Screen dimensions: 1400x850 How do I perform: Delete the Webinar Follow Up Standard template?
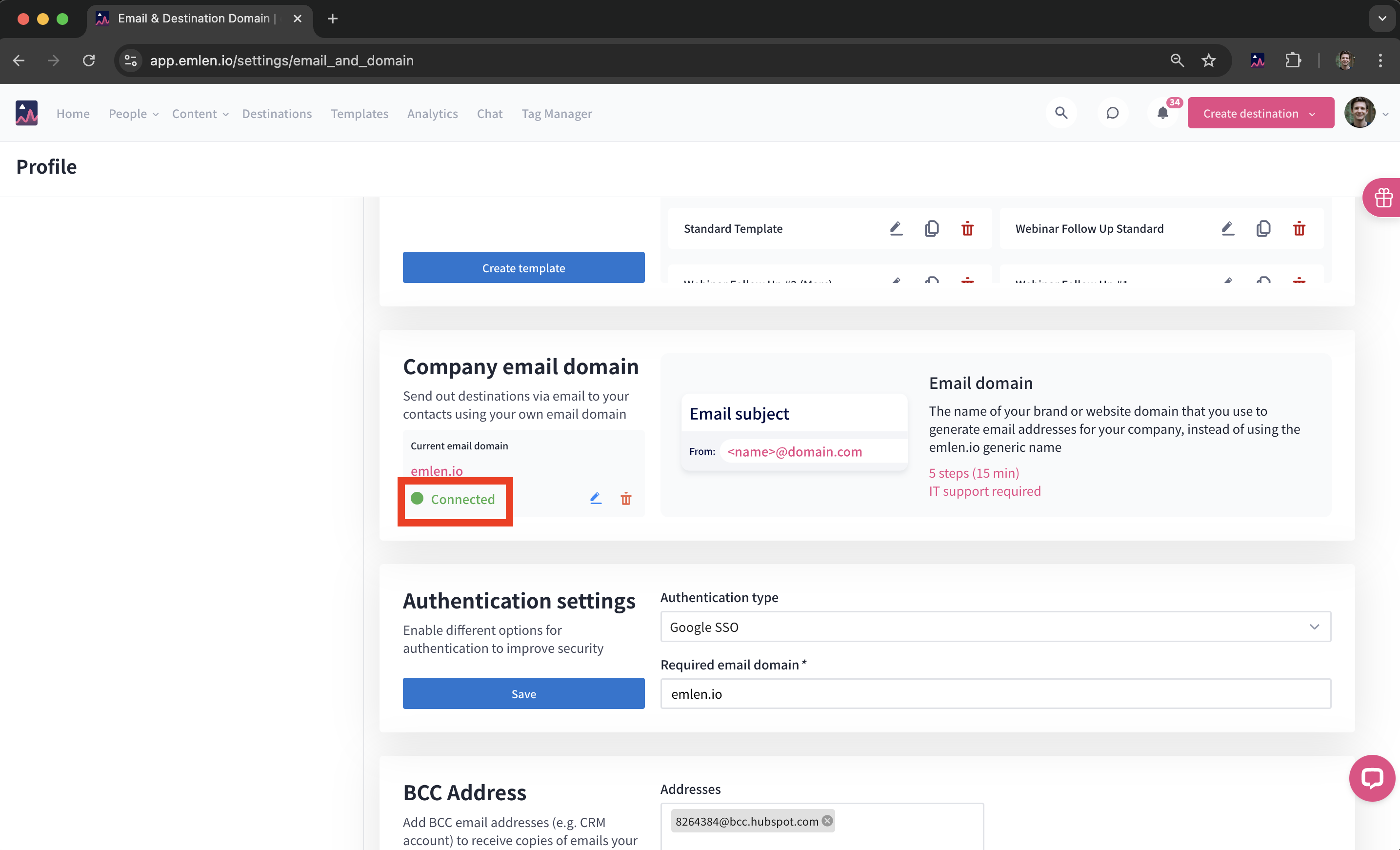click(1299, 228)
